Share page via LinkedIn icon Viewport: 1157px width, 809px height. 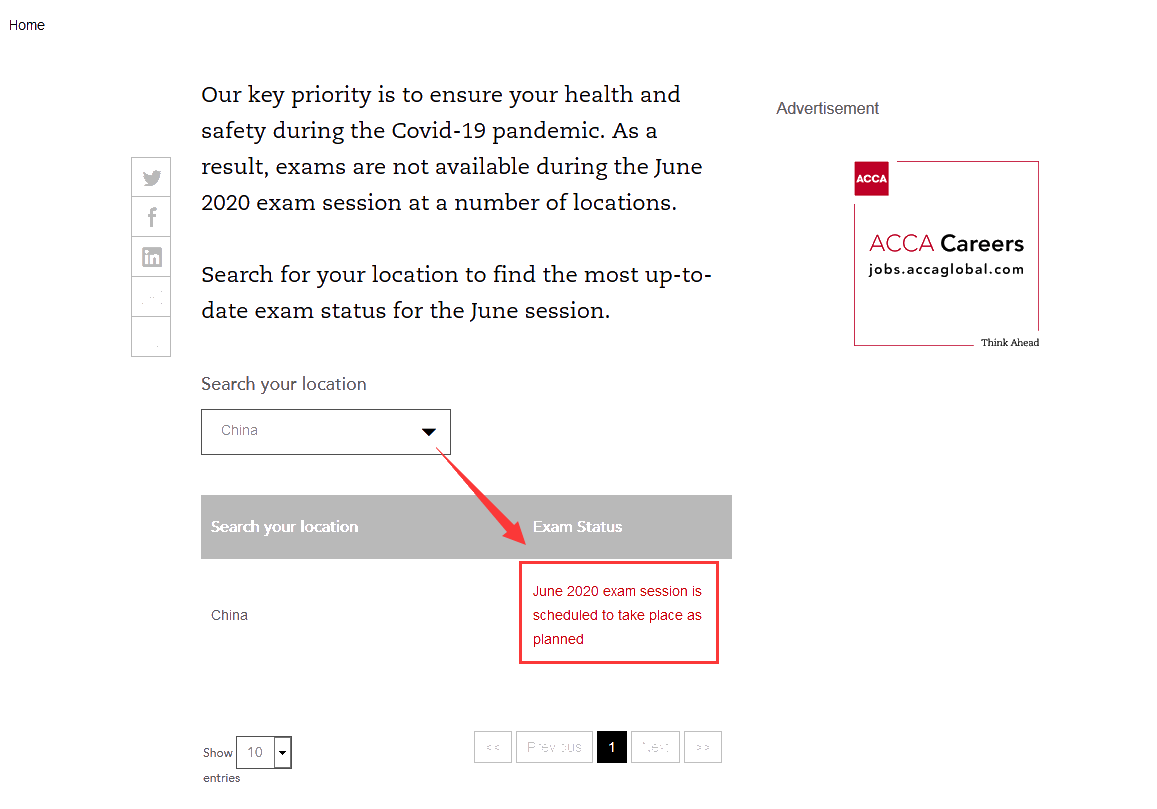151,257
